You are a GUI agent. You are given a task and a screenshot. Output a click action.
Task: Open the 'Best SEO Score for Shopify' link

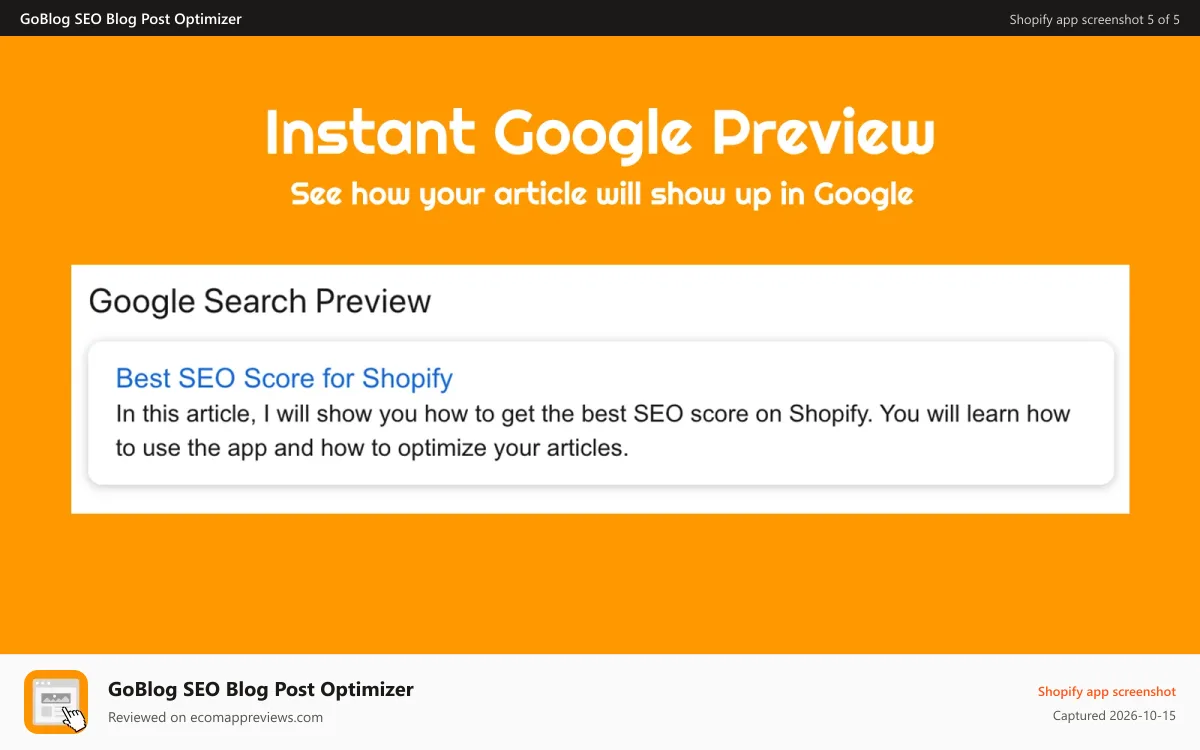click(284, 378)
